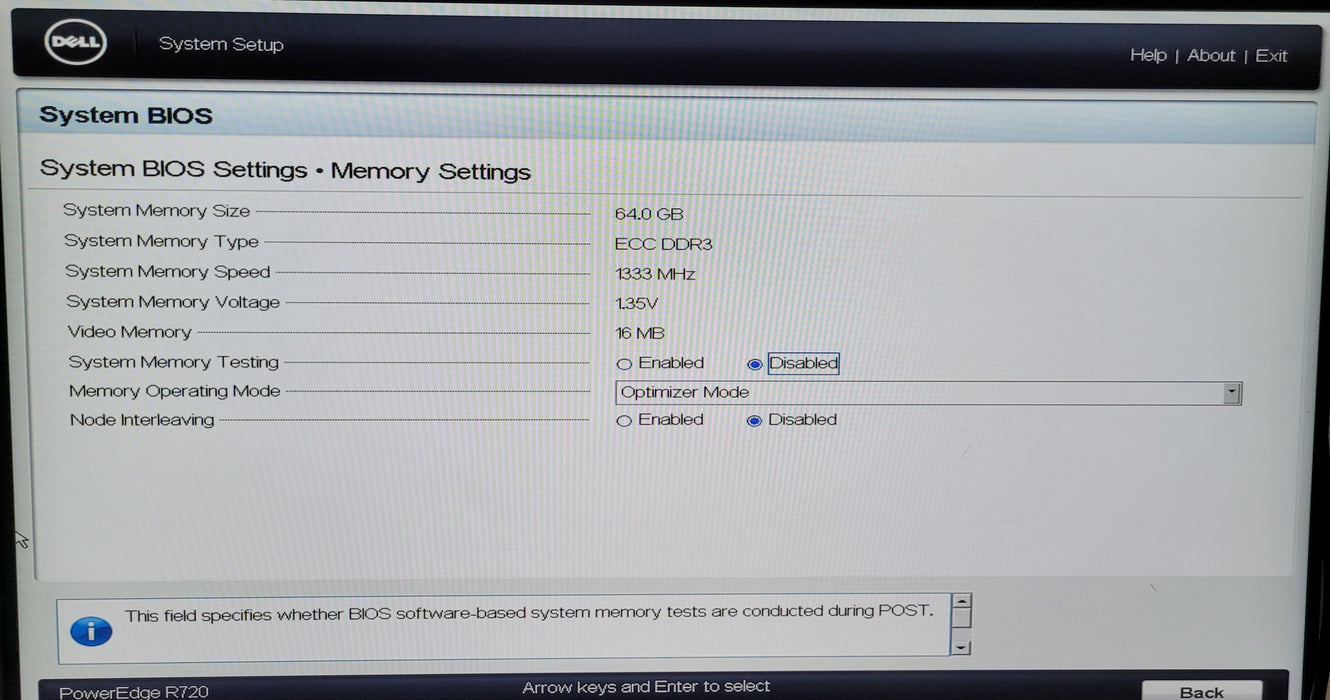Click the Memory Operating Mode label
Screen dimensions: 1330x700
pos(175,391)
